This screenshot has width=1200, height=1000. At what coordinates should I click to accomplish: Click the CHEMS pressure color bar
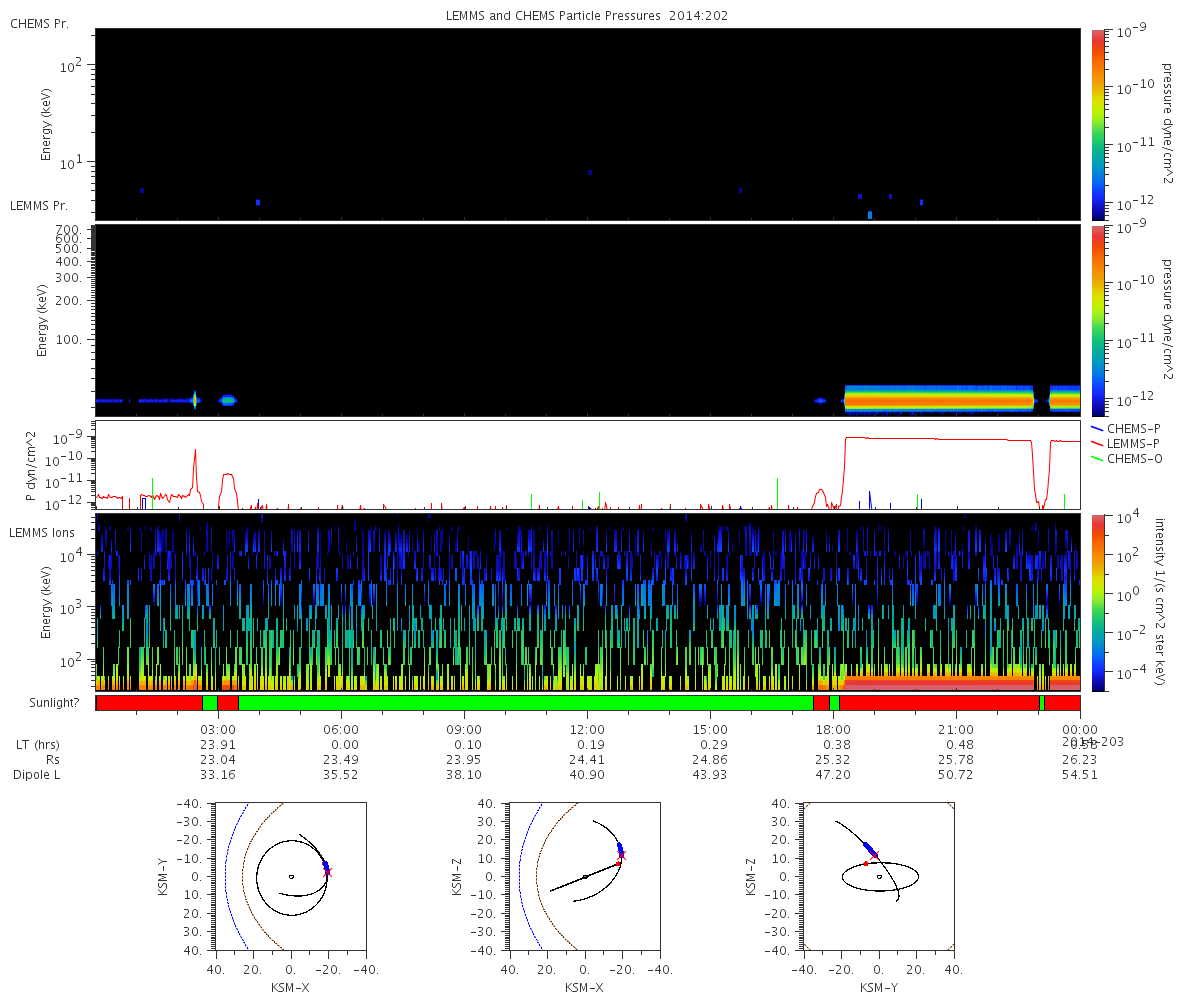point(1098,124)
